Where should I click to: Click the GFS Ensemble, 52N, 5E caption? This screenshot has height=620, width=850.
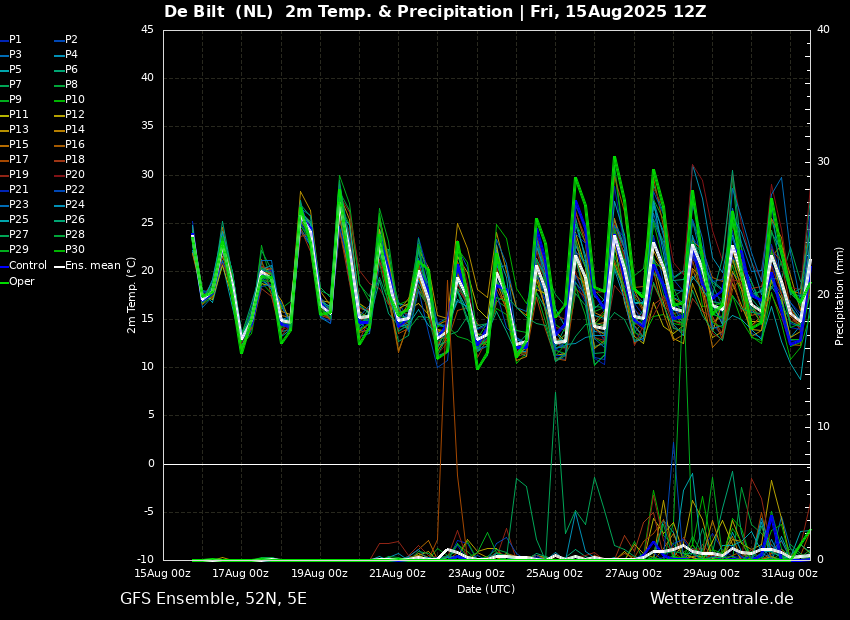tap(213, 599)
